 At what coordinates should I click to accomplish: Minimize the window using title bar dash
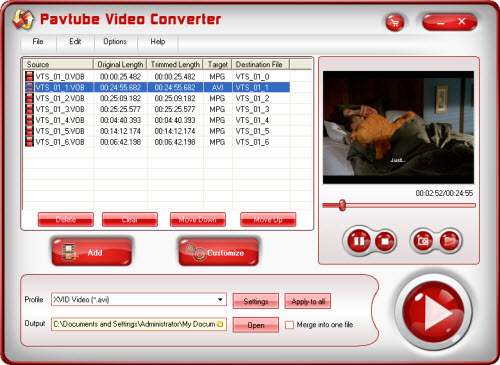(x=441, y=23)
